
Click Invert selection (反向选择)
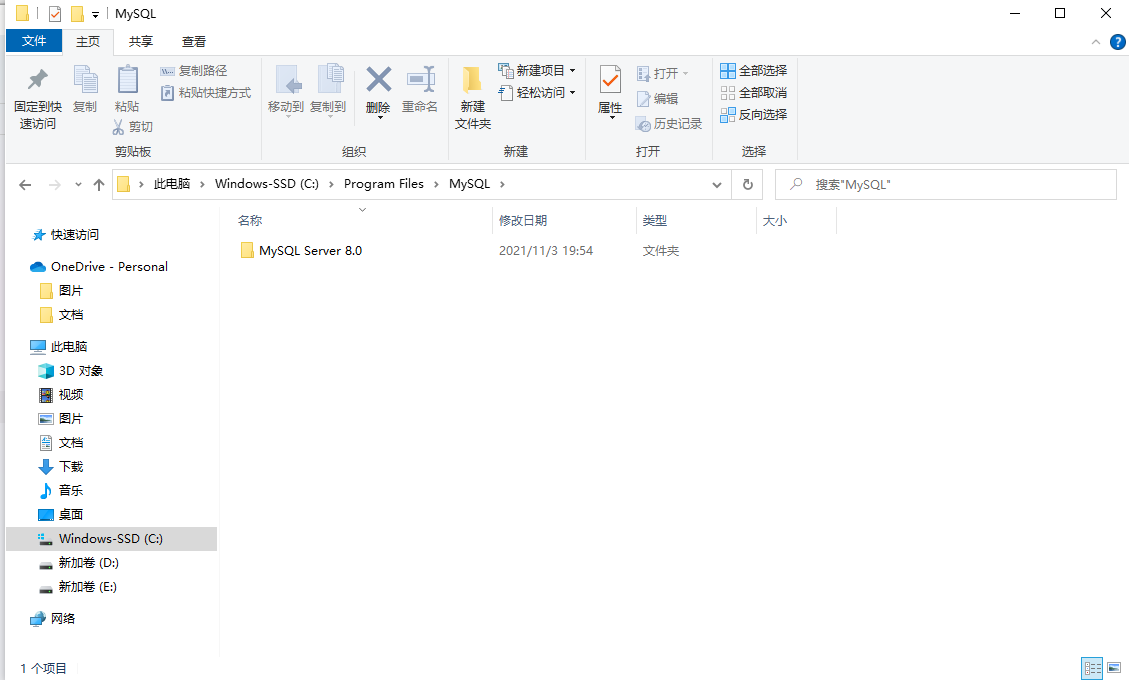(x=754, y=115)
